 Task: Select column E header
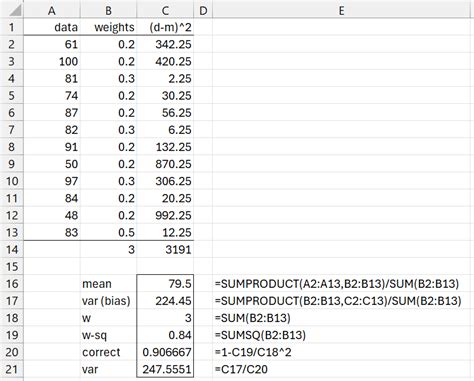(x=341, y=10)
